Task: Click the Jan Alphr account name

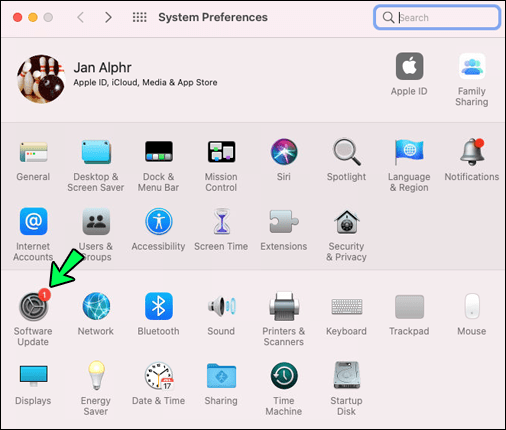Action: tap(102, 68)
